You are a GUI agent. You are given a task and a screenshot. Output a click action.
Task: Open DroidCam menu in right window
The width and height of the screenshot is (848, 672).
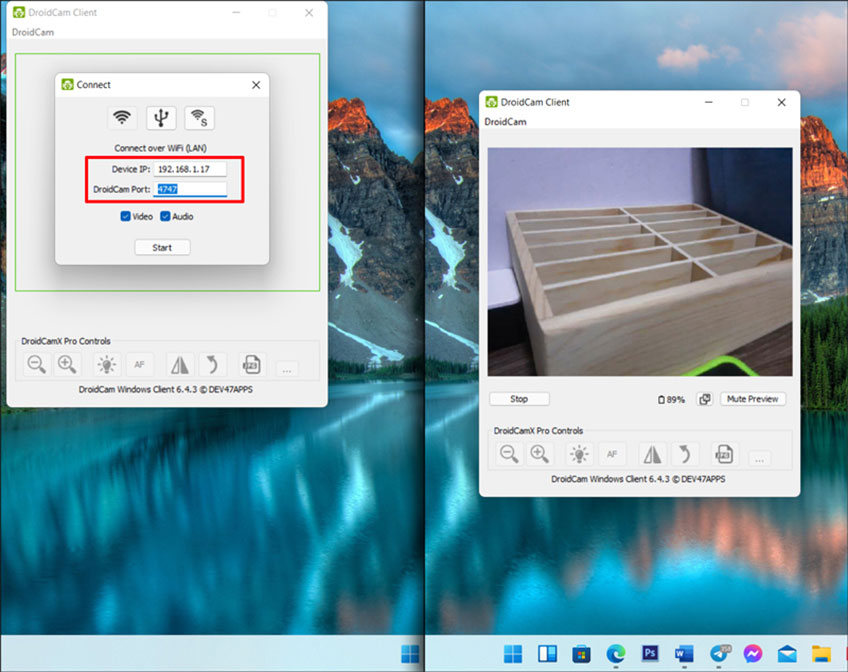click(506, 122)
